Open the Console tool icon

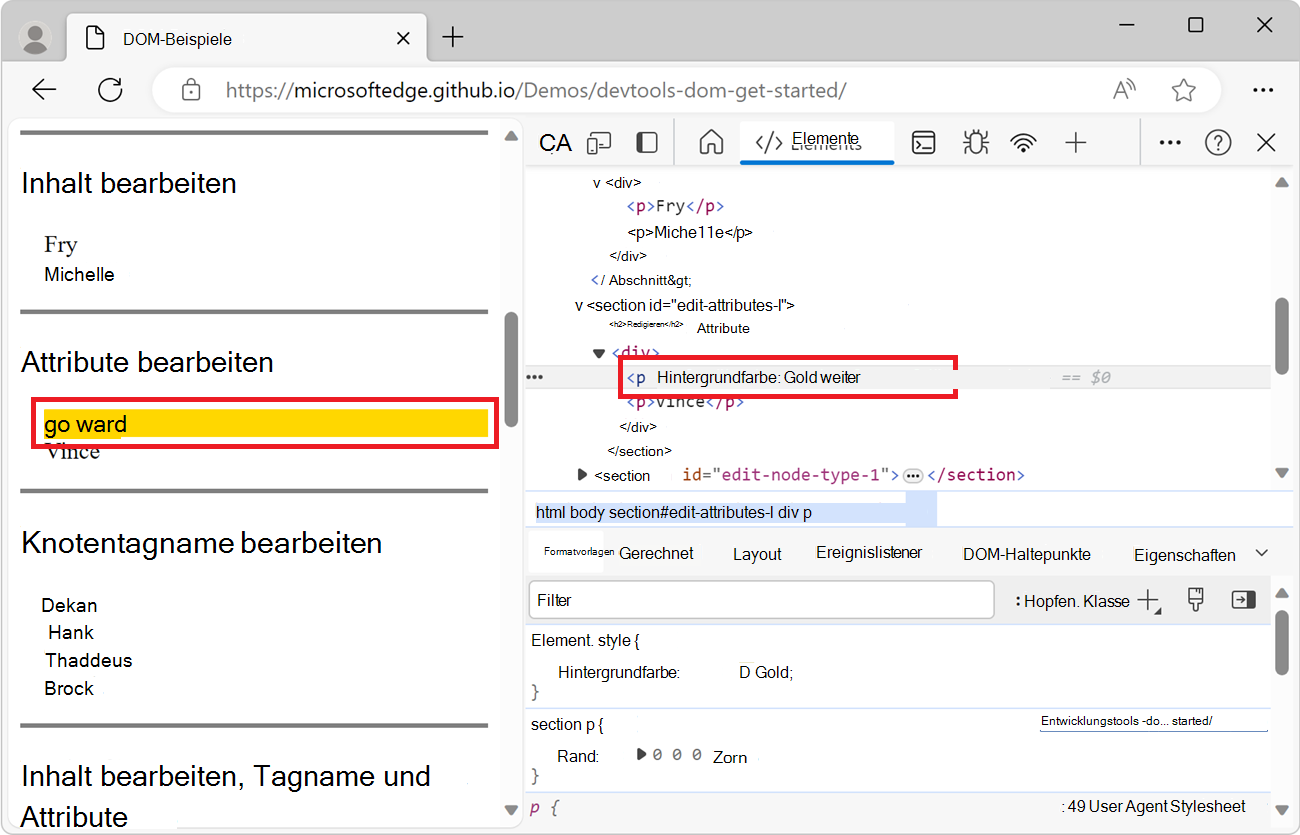(x=923, y=143)
